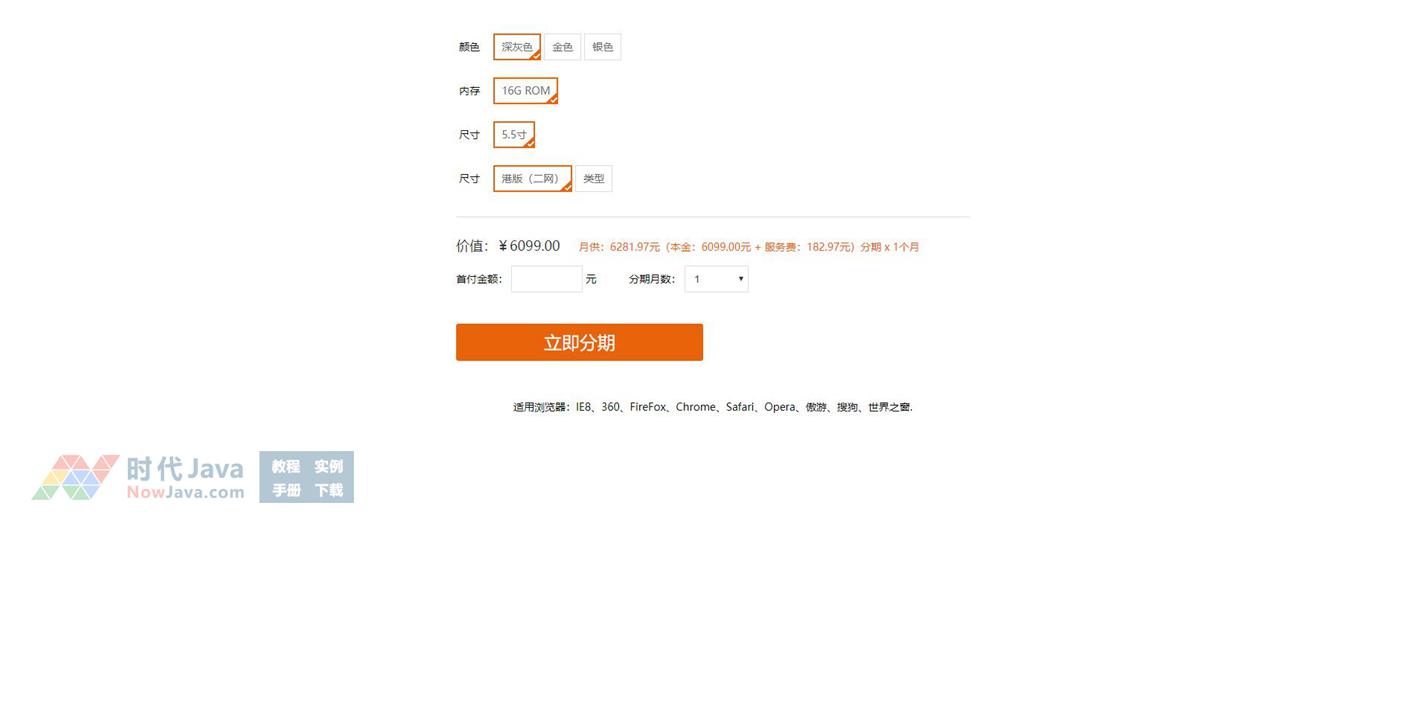Click the orange 月供 installment details text
This screenshot has width=1425, height=718.
749,247
